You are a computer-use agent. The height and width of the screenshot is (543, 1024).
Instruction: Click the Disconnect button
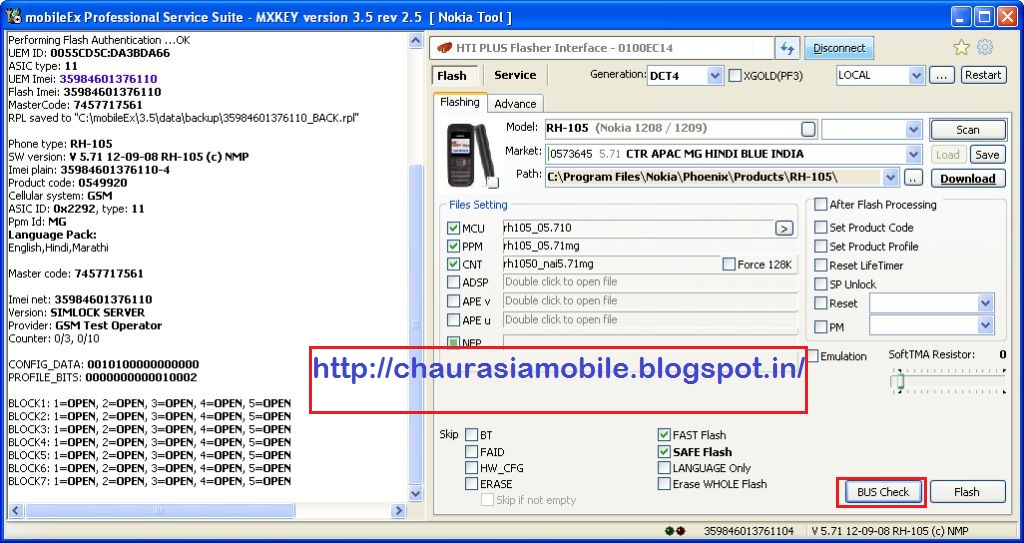839,48
